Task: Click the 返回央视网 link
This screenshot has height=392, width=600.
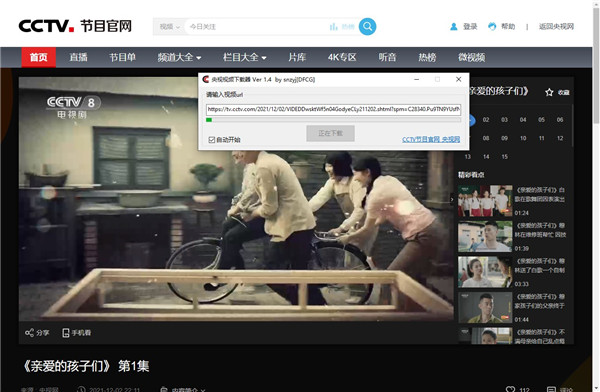Action: [x=556, y=26]
